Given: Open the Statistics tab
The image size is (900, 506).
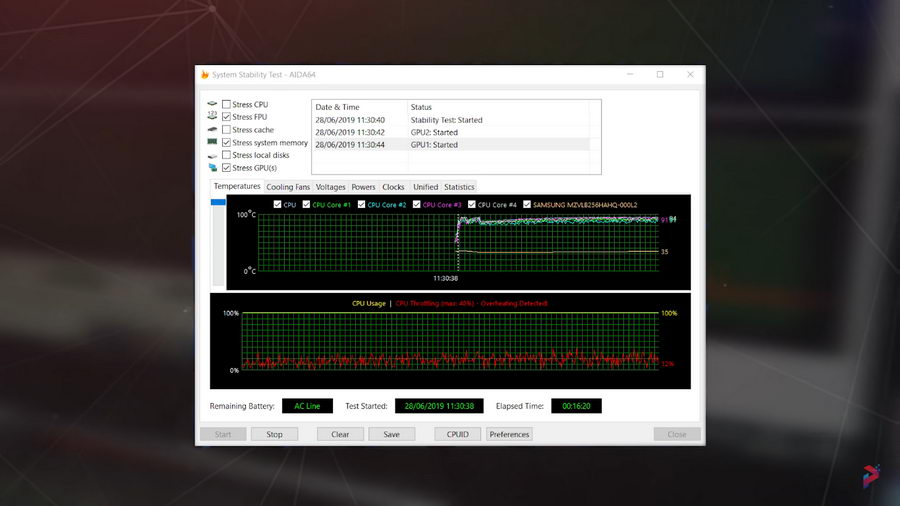Looking at the screenshot, I should pos(459,187).
